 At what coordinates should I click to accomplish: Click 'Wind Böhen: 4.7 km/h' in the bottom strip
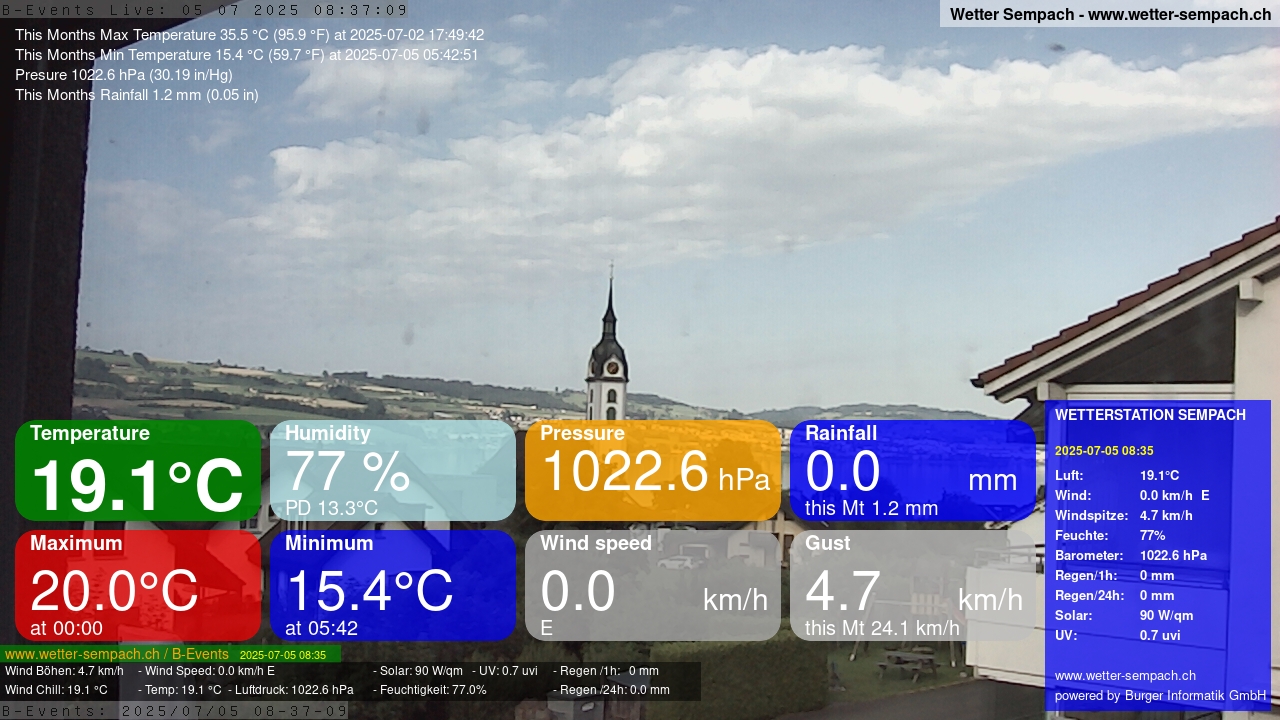click(64, 671)
